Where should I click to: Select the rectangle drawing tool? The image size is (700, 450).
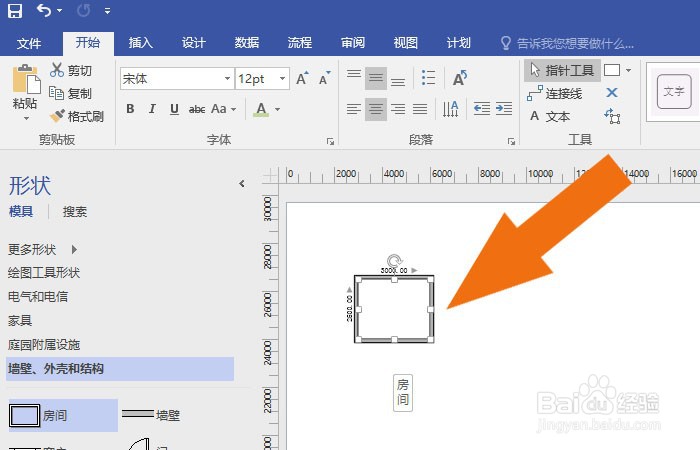point(612,70)
